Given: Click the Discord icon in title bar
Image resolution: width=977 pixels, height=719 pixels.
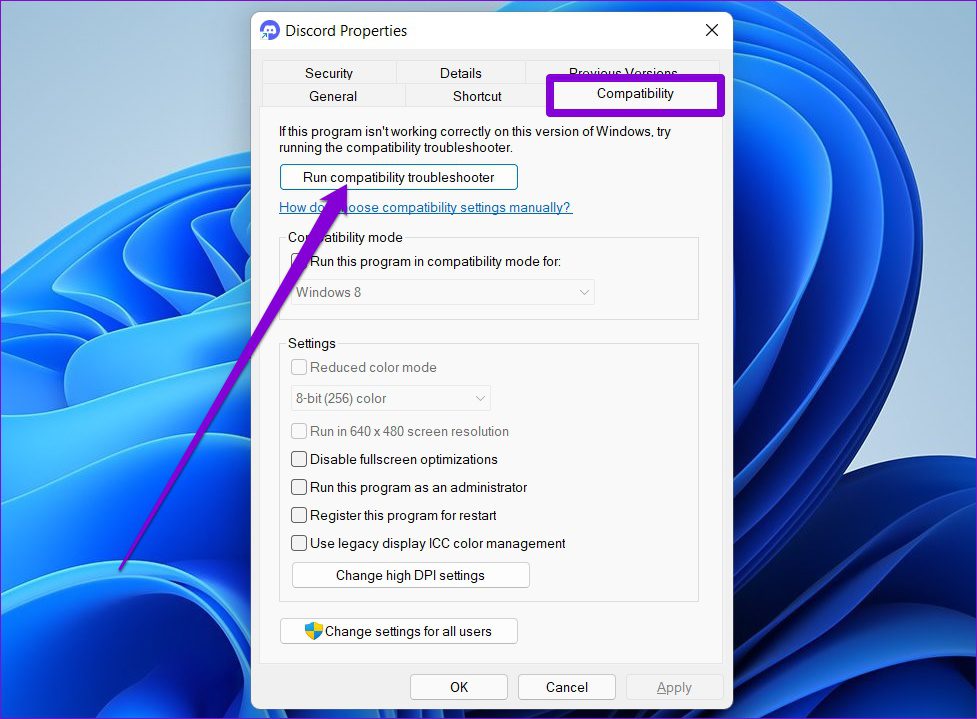Looking at the screenshot, I should [x=270, y=30].
